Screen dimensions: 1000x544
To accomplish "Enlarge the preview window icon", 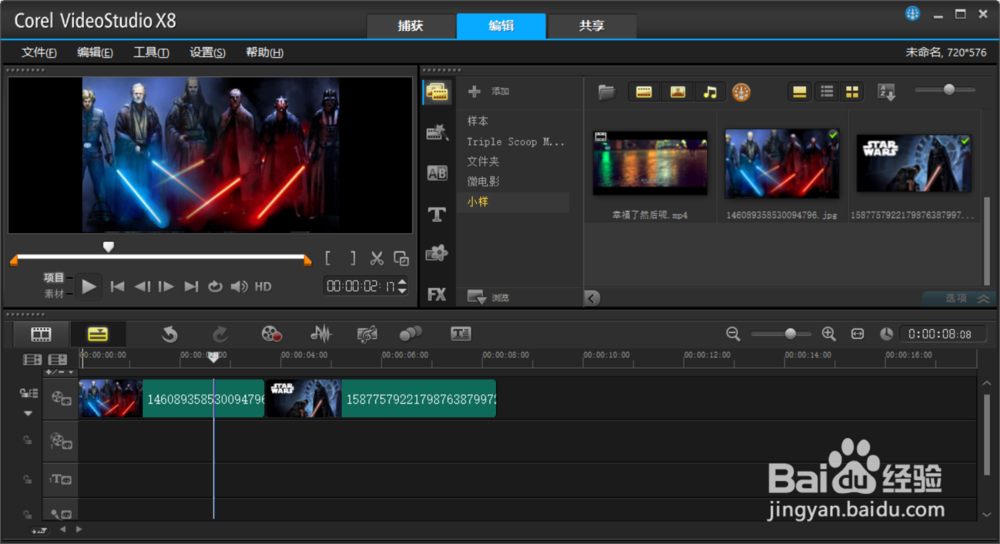I will coord(401,258).
